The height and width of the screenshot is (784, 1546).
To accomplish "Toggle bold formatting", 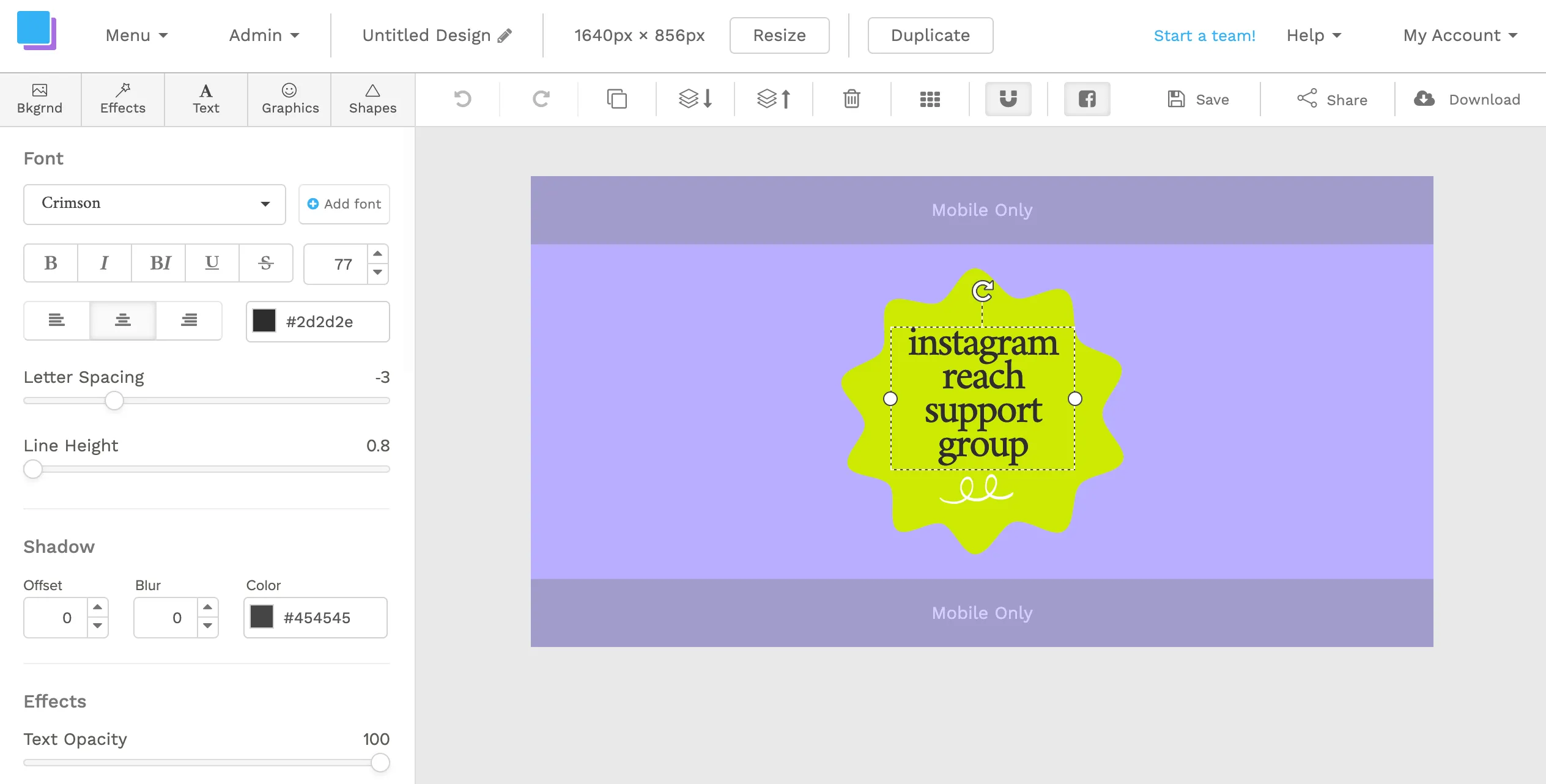I will coord(51,263).
